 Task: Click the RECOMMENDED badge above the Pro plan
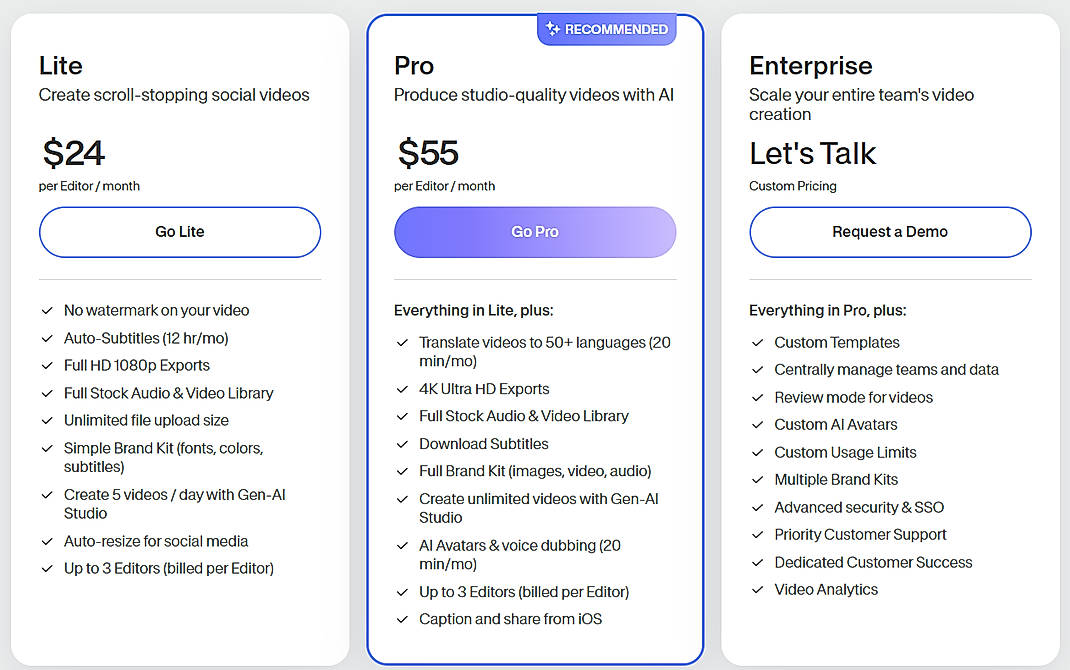606,29
